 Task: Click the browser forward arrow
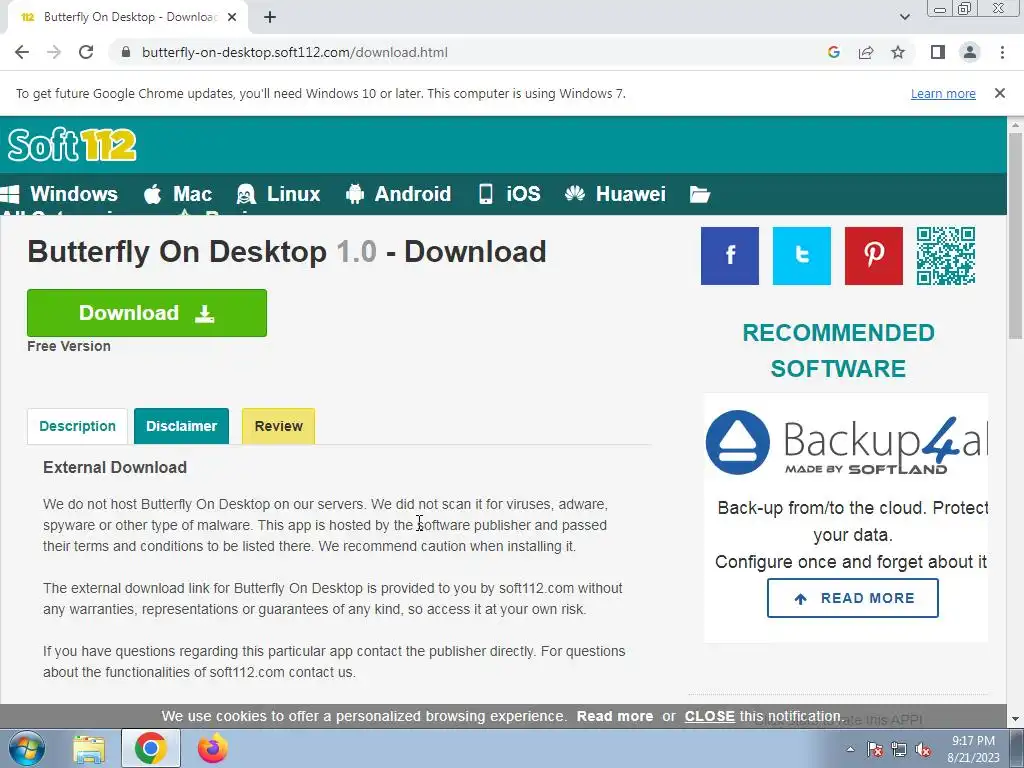coord(54,52)
